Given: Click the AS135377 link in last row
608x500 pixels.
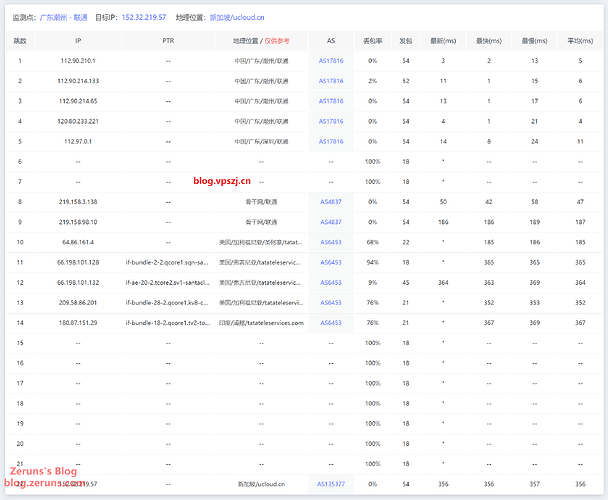Looking at the screenshot, I should [x=330, y=484].
